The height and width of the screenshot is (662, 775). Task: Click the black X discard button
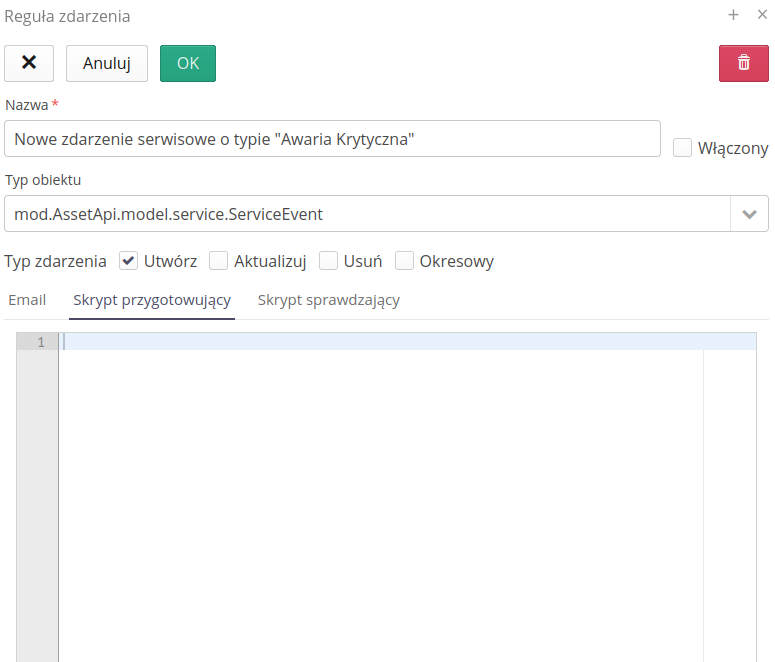[x=29, y=63]
